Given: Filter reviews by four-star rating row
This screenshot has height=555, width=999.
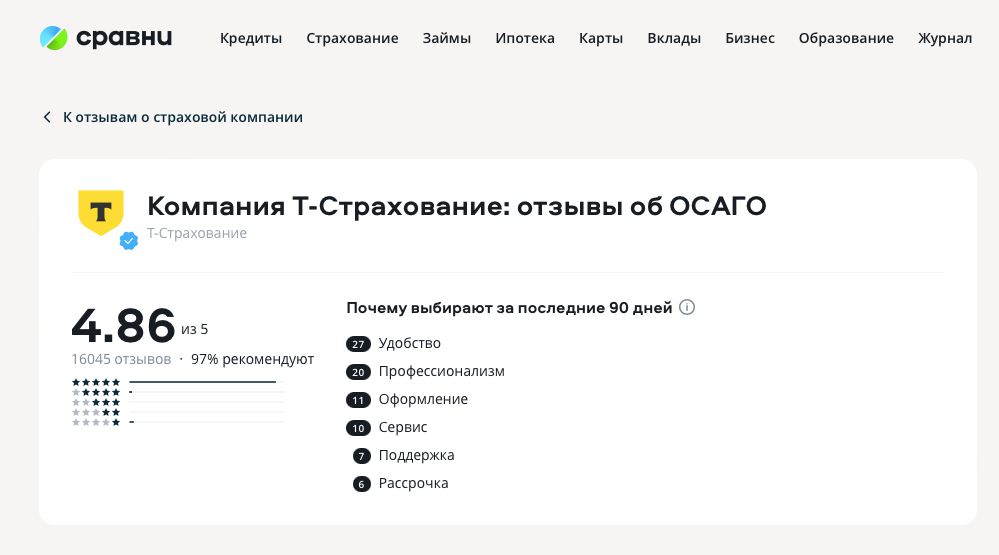Looking at the screenshot, I should 178,392.
